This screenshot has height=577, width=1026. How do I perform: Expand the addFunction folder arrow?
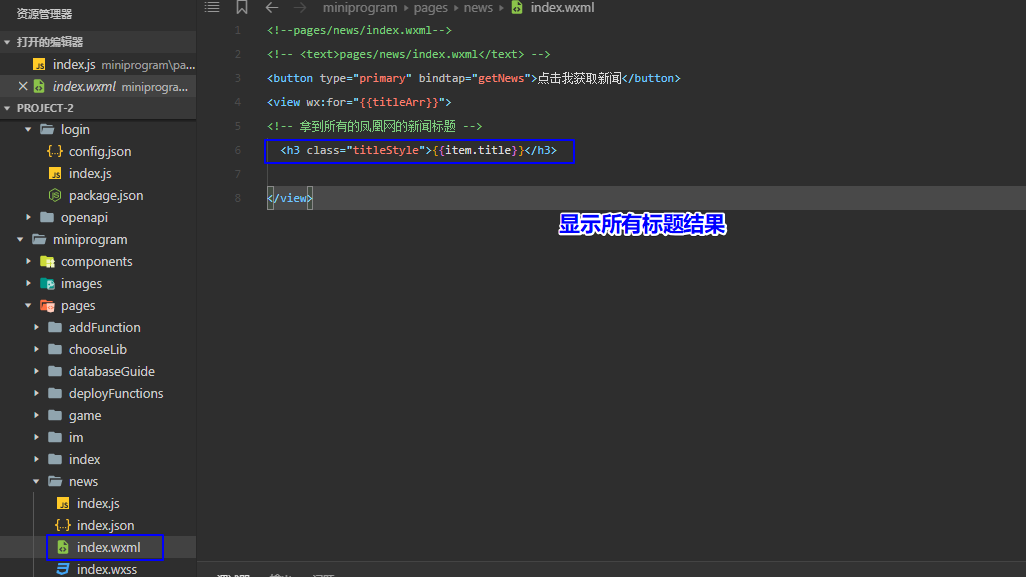click(36, 327)
